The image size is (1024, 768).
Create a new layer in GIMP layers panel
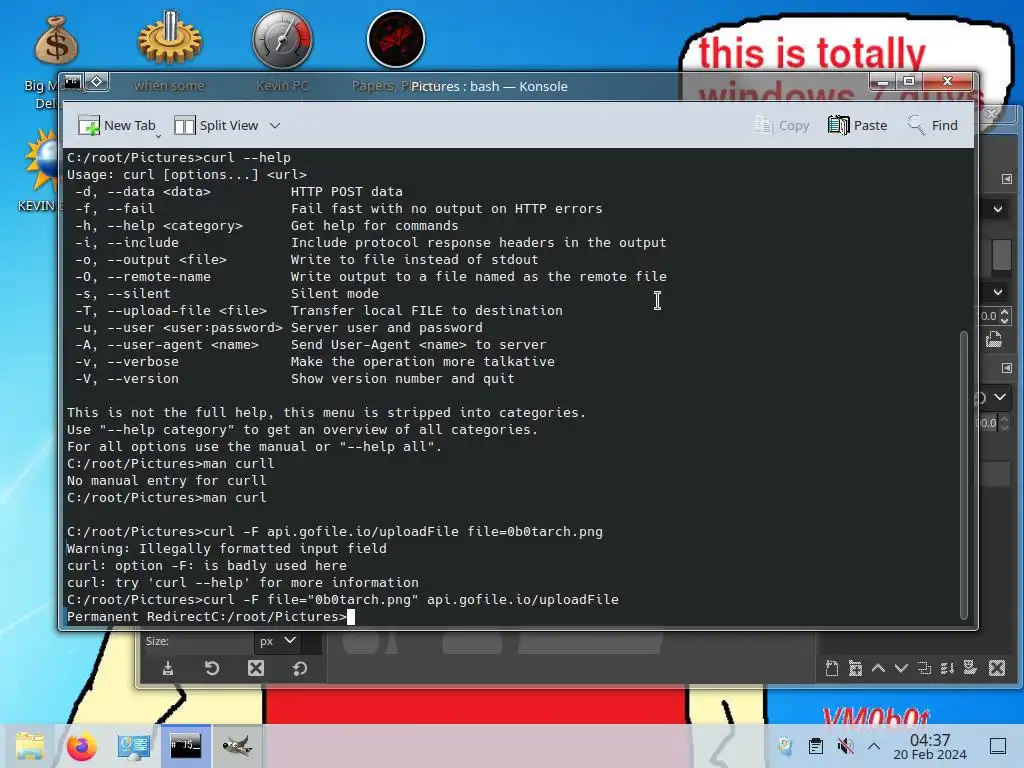(x=832, y=668)
